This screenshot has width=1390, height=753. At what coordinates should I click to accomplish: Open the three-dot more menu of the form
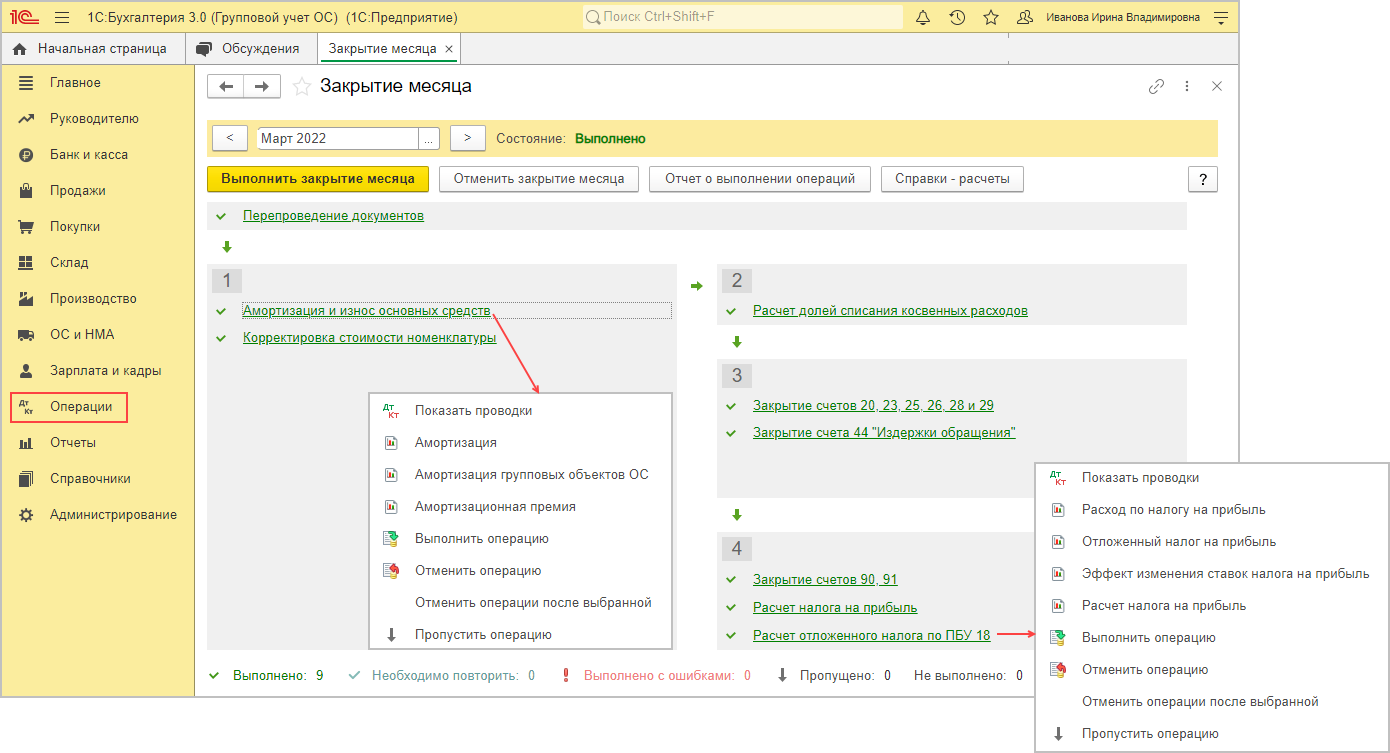[x=1187, y=87]
